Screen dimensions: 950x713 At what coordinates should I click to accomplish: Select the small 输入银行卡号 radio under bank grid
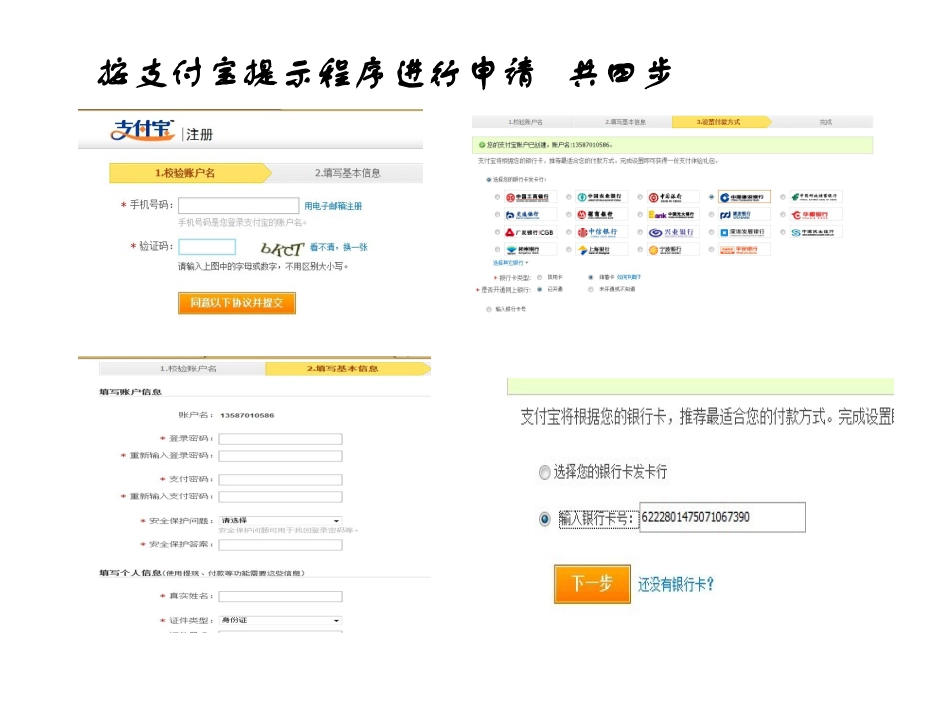489,310
